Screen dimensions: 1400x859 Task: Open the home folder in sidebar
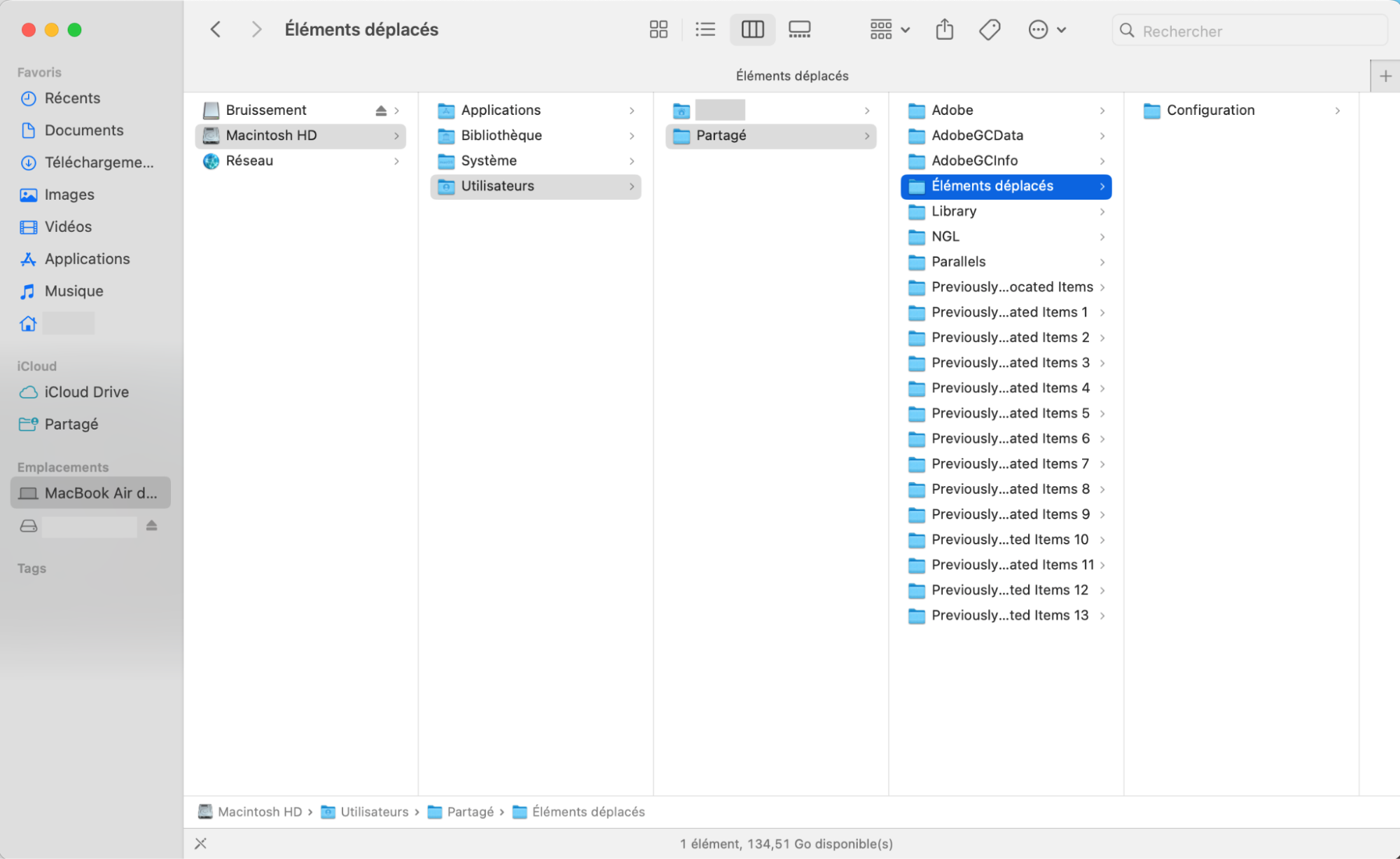pos(57,324)
